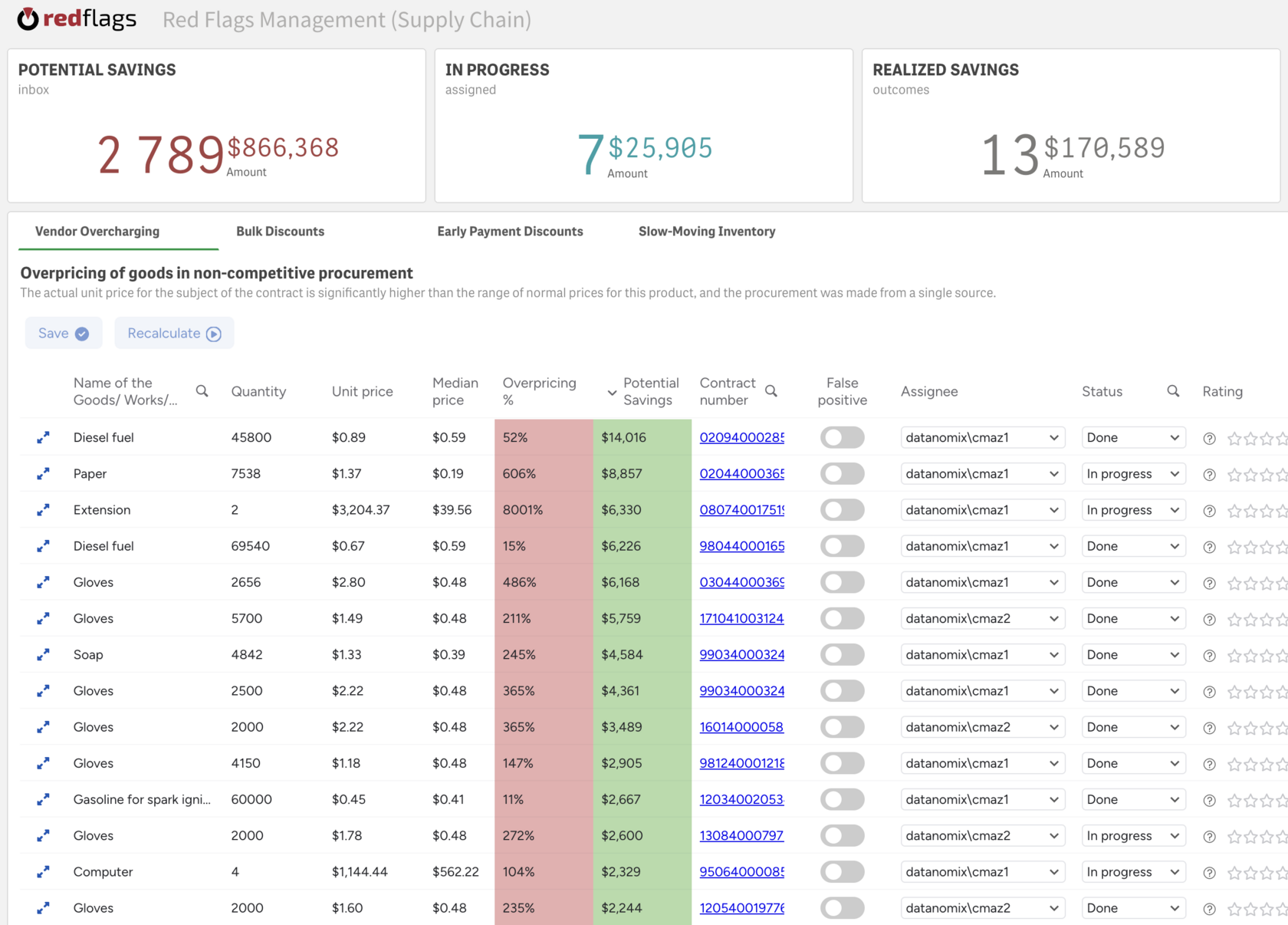This screenshot has height=925, width=1288.
Task: Toggle False positive for first Diesel fuel row
Action: pyautogui.click(x=842, y=438)
